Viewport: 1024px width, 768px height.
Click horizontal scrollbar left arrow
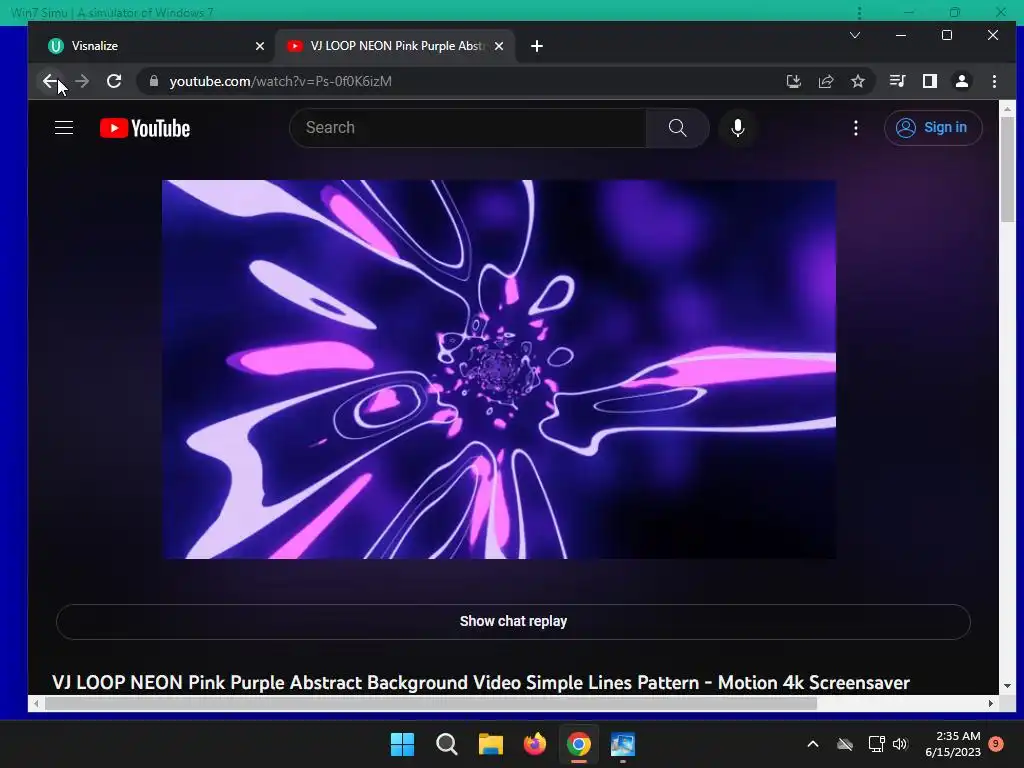click(36, 703)
